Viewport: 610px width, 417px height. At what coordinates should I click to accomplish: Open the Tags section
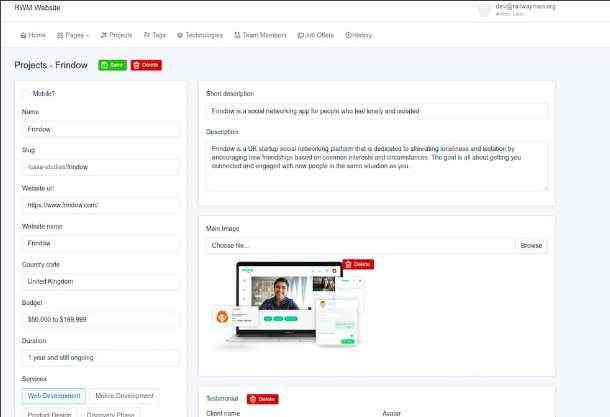155,35
